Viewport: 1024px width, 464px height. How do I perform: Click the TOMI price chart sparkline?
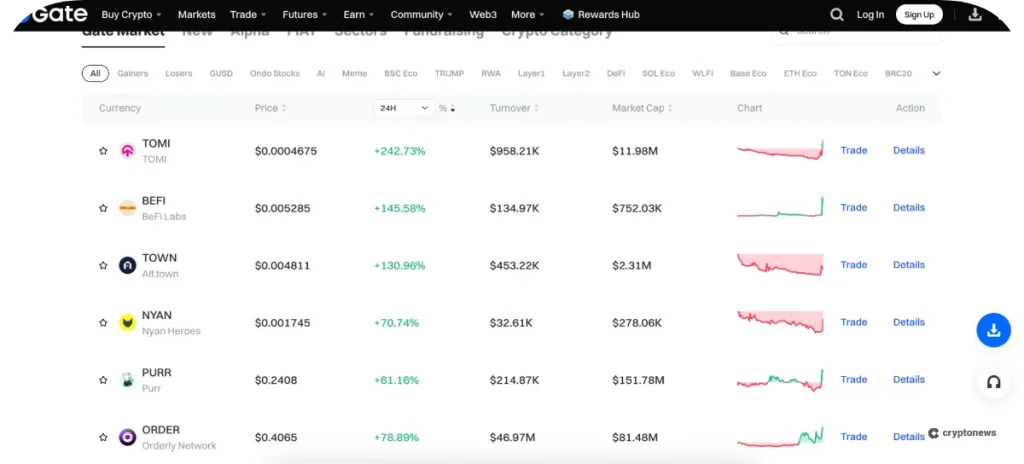[780, 150]
